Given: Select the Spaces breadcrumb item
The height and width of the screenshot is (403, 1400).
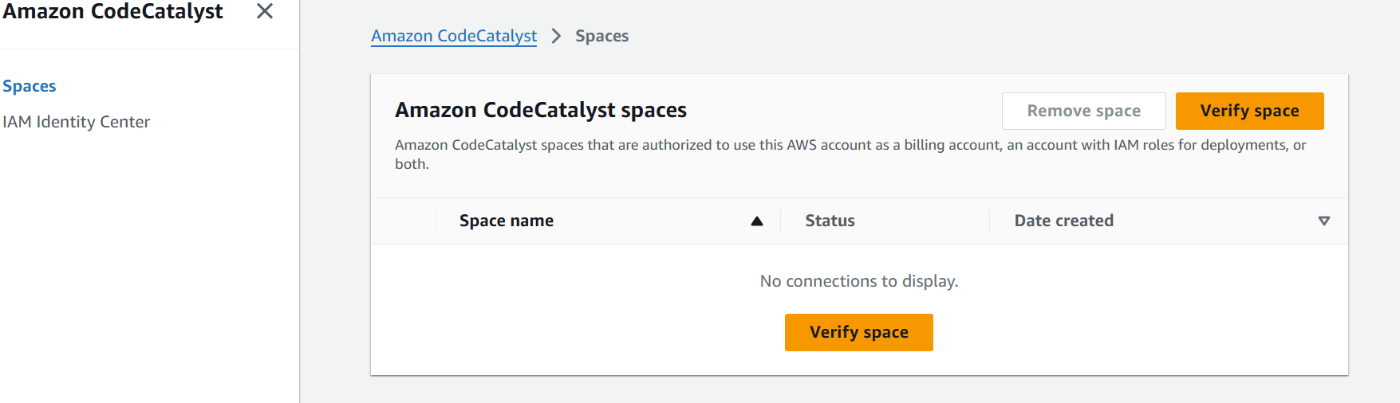Looking at the screenshot, I should [602, 36].
